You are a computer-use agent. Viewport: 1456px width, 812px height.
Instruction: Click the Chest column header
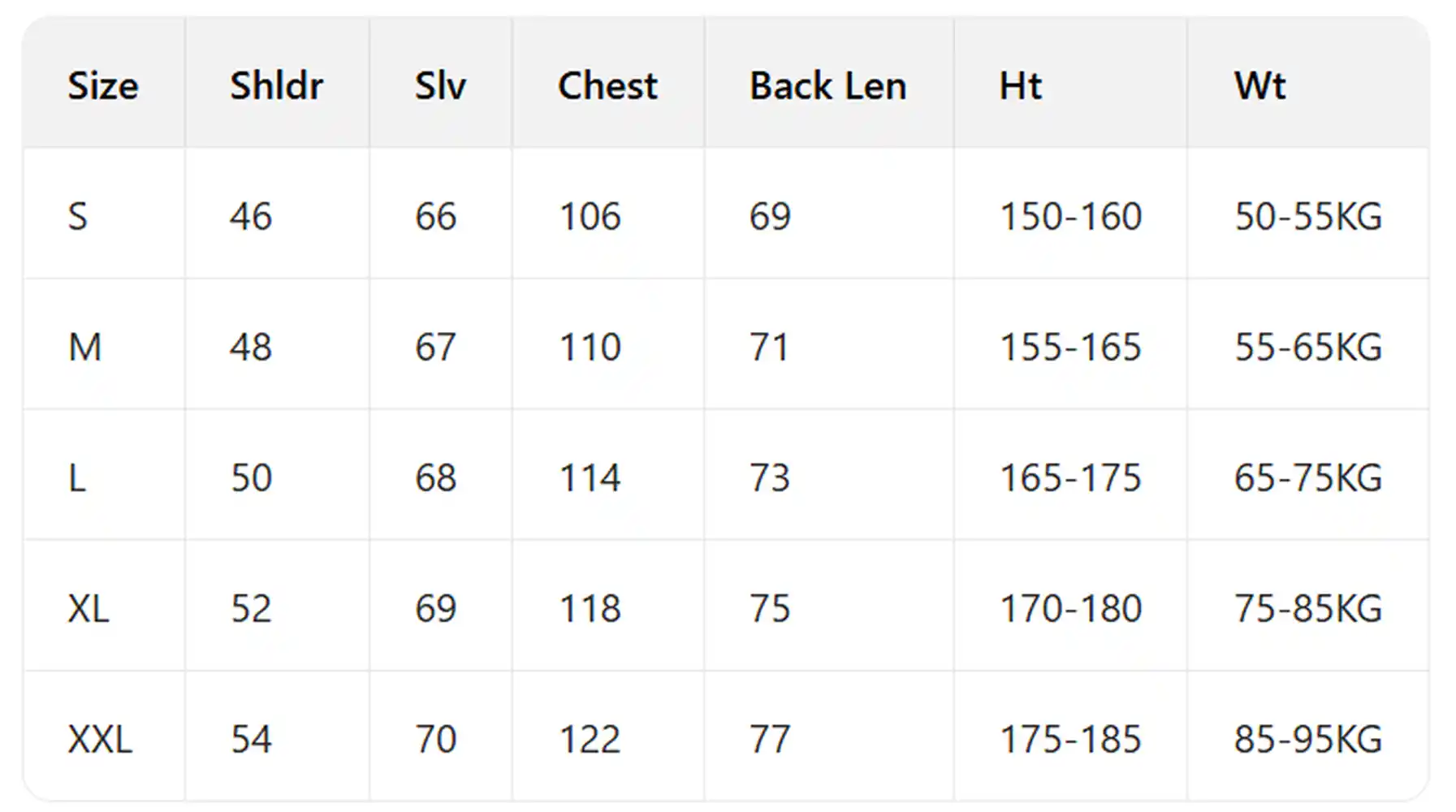[607, 86]
